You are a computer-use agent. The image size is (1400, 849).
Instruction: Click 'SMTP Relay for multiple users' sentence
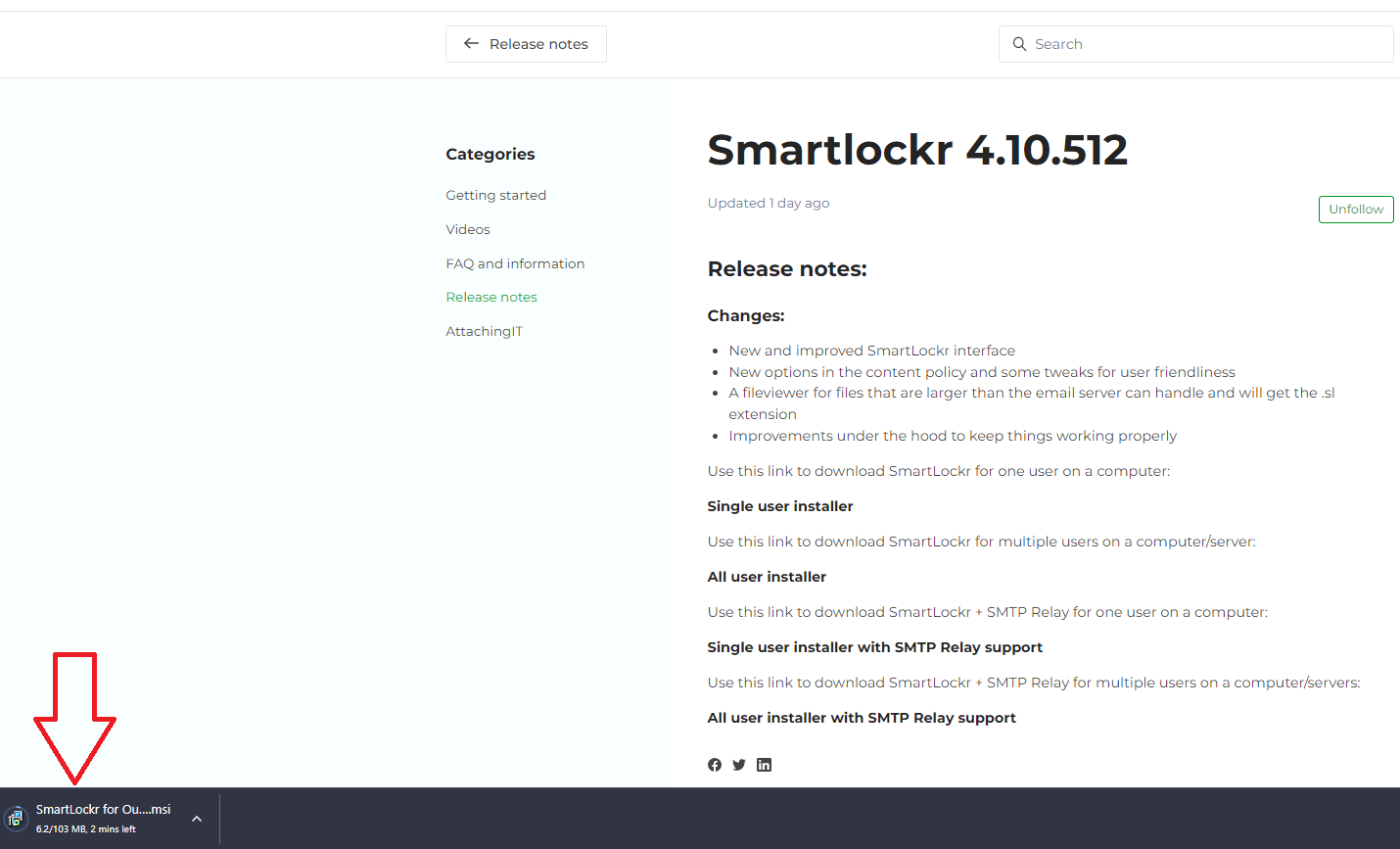[x=1034, y=683]
